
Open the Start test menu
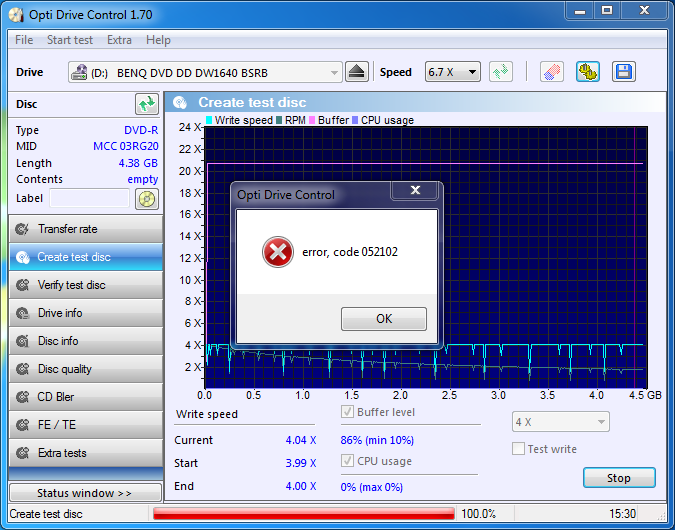pyautogui.click(x=70, y=40)
